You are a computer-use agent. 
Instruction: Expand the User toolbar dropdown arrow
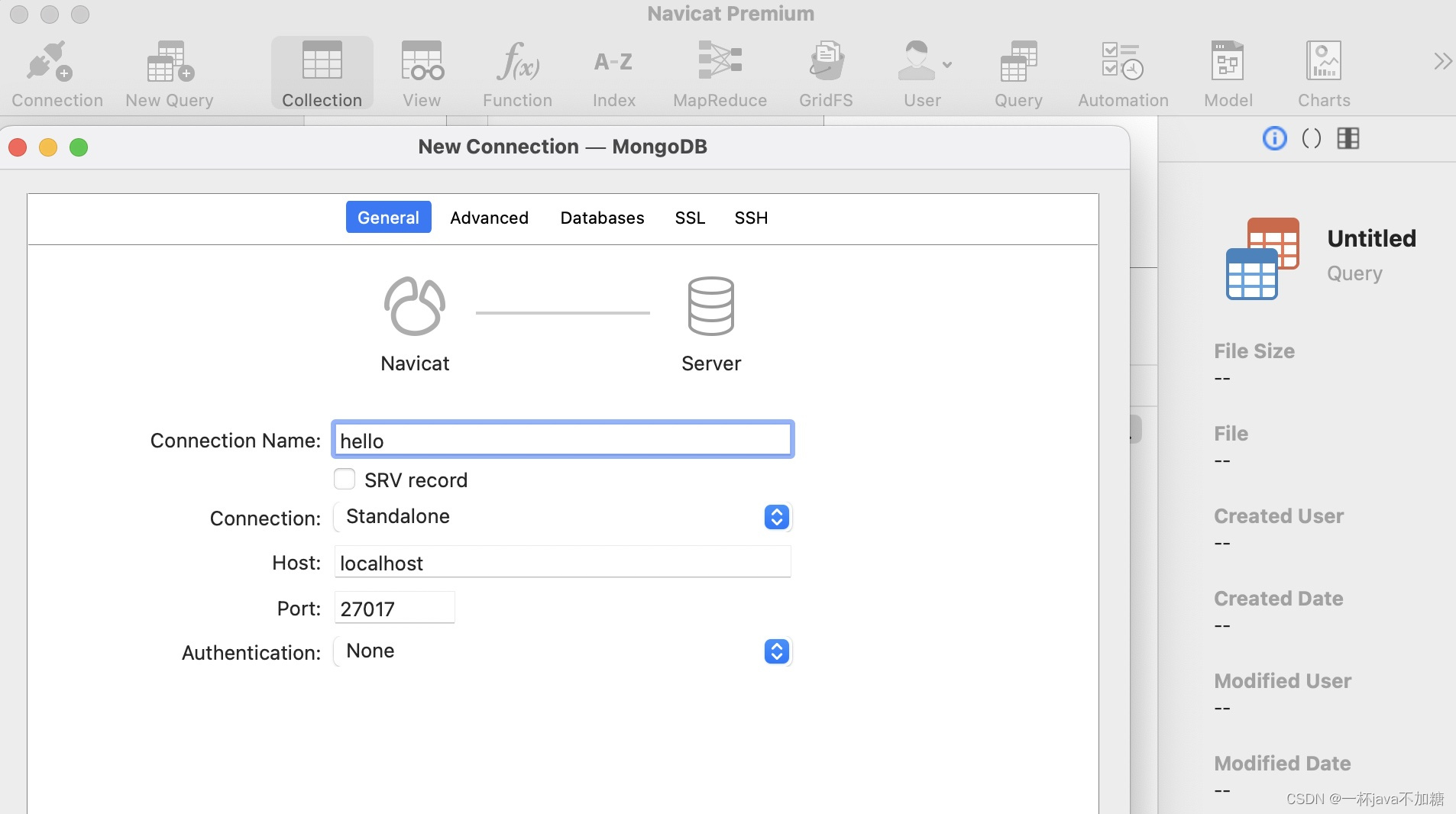[x=947, y=65]
